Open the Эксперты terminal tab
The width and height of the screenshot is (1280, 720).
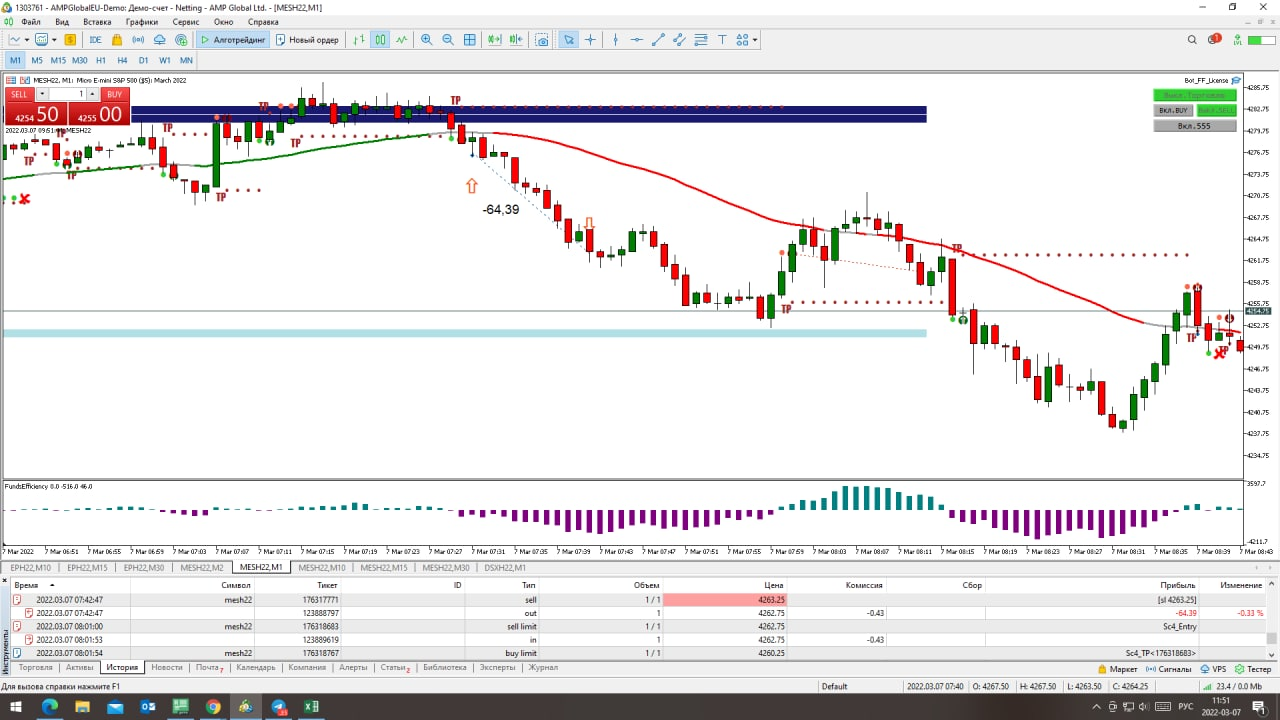click(x=497, y=668)
